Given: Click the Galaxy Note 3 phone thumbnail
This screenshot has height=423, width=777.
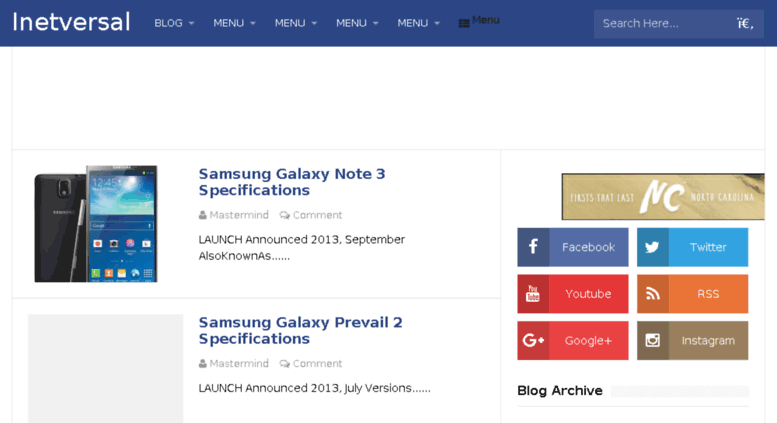Looking at the screenshot, I should pos(96,223).
